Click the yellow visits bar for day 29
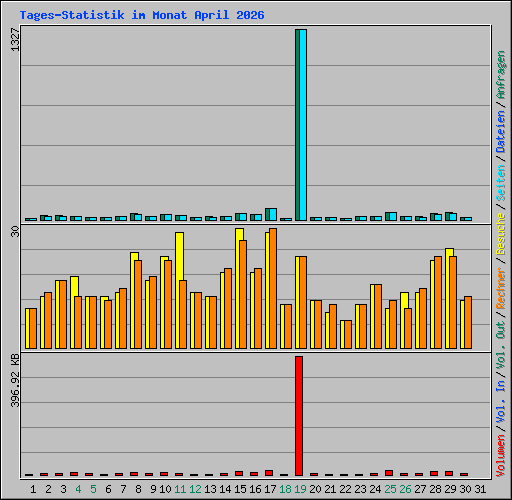Viewport: 512px width, 500px height. (x=448, y=299)
